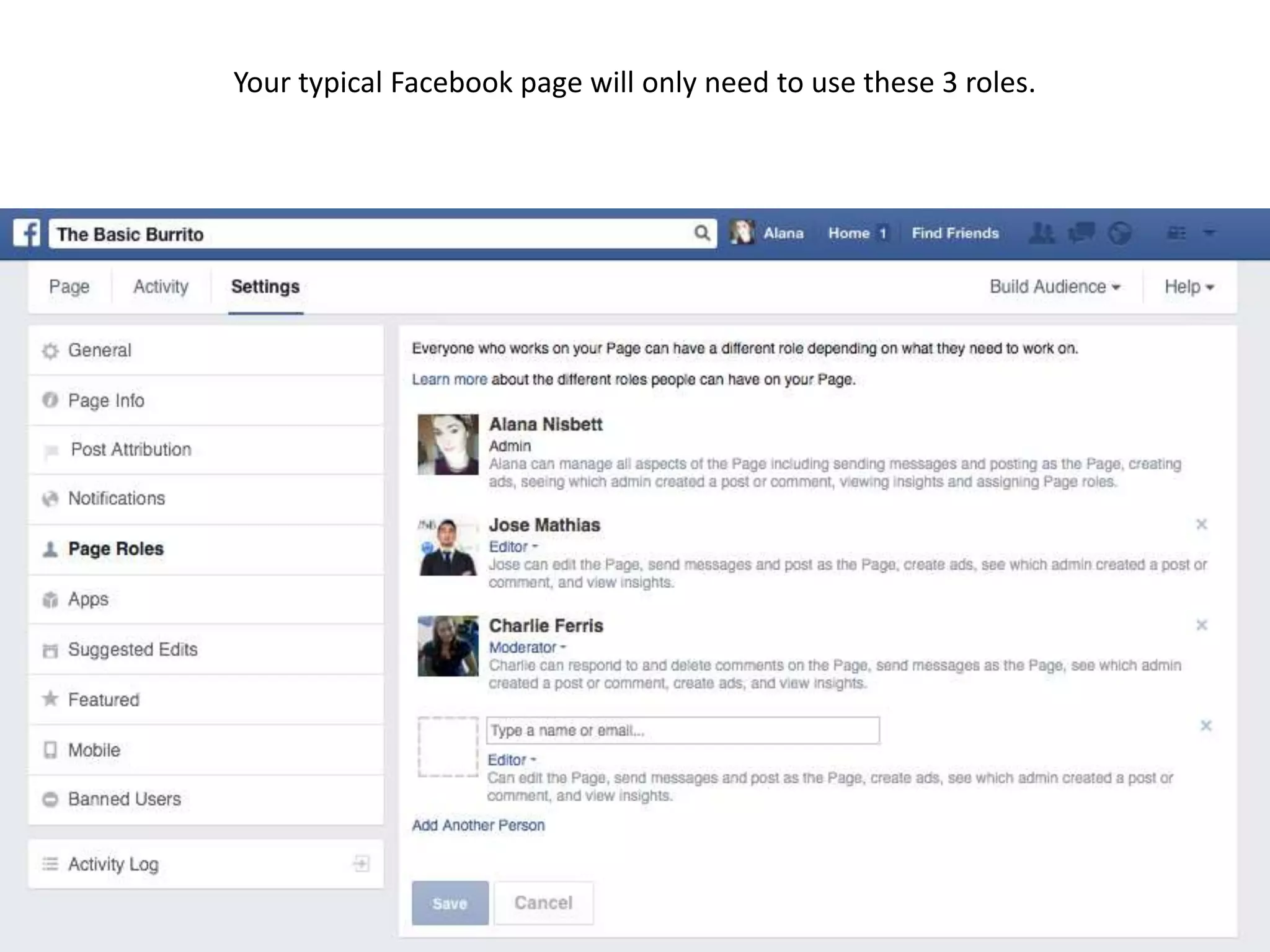
Task: Click the Featured star icon
Action: coord(50,699)
